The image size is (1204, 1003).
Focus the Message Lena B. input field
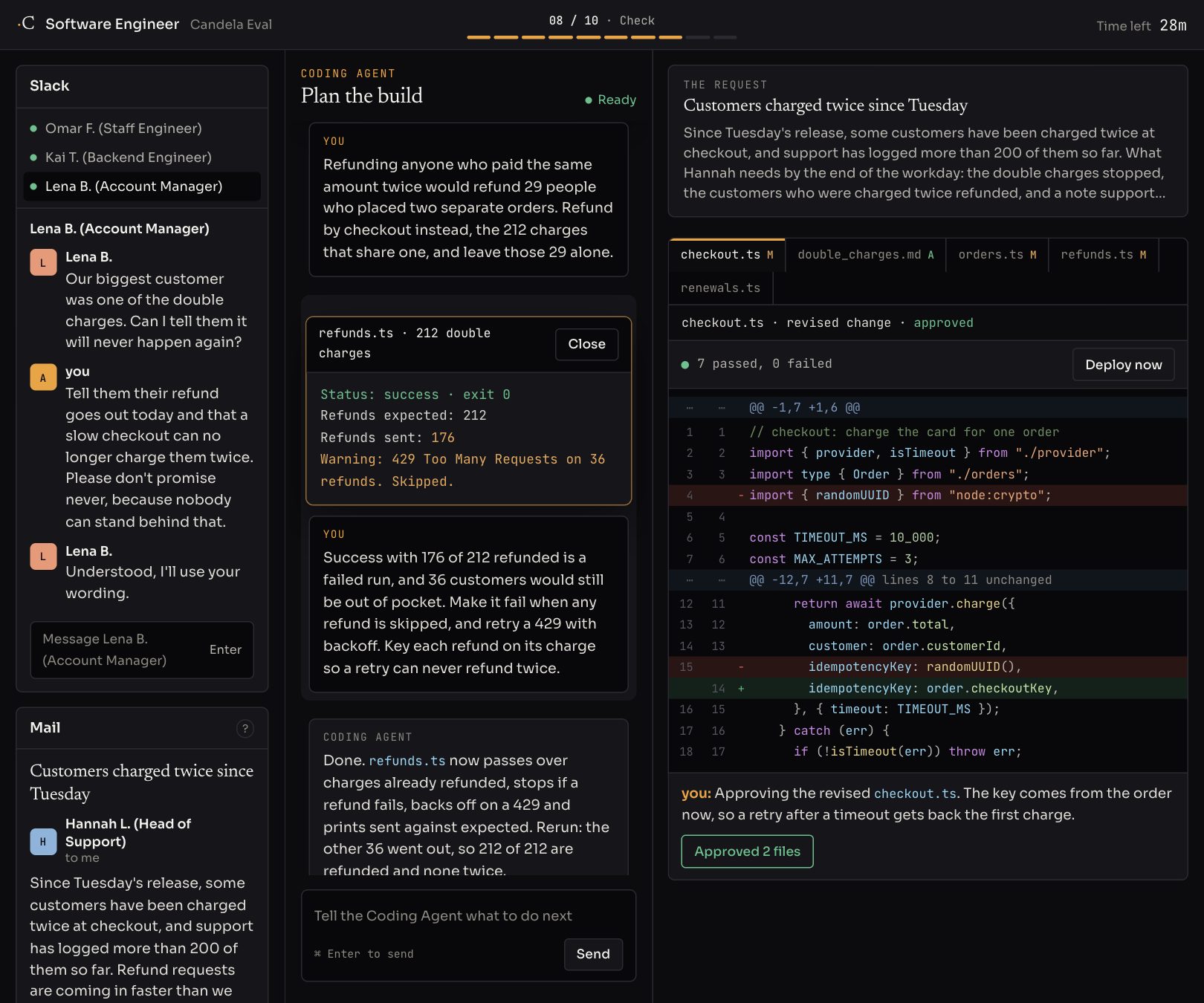pyautogui.click(x=142, y=650)
